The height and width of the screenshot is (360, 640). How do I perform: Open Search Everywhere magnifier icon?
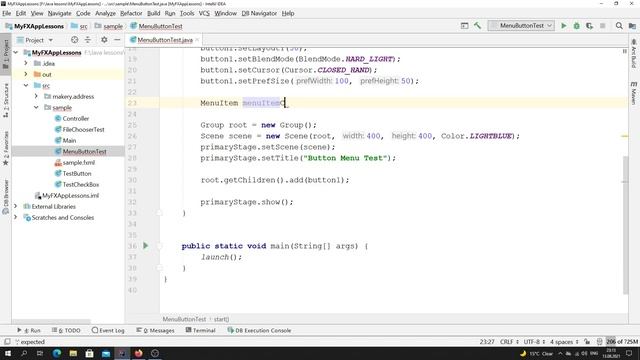tap(619, 26)
